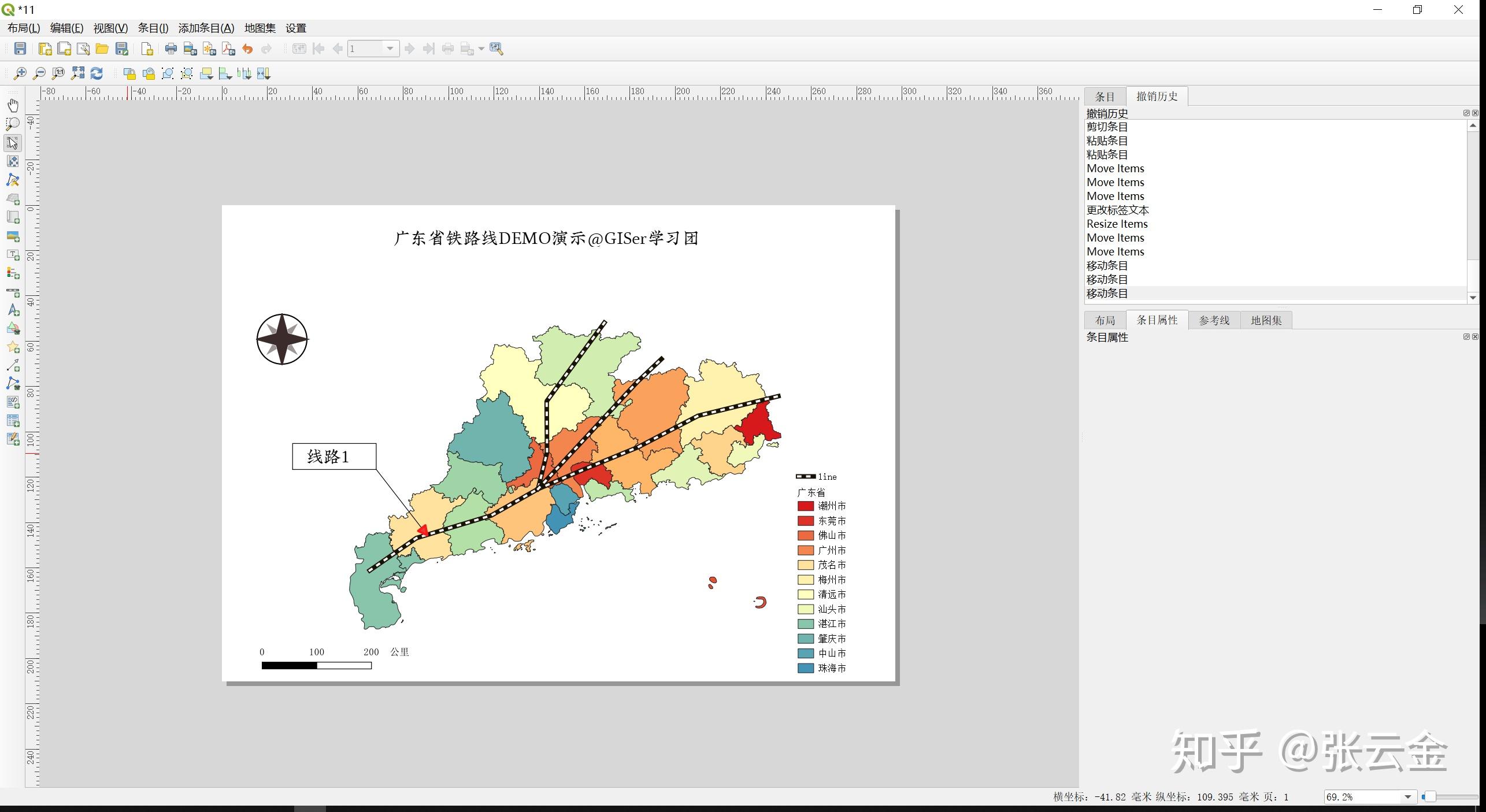Screen dimensions: 1486x812
Task: Select the Pan layout hand tool
Action: click(x=13, y=105)
